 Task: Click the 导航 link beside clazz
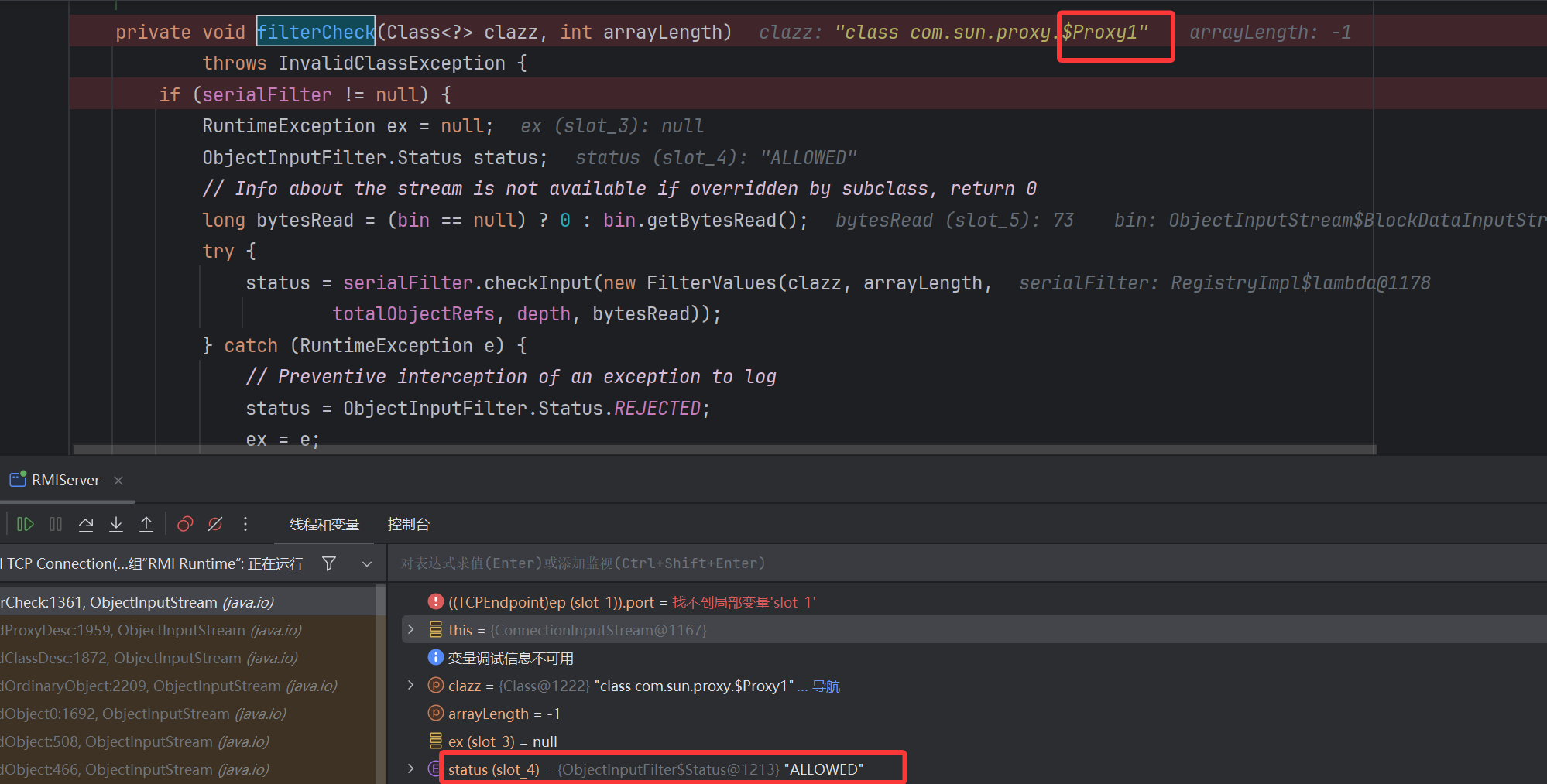826,686
